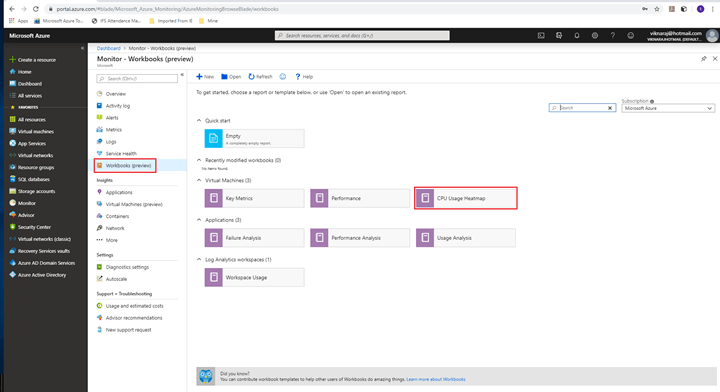Open Metrics in Monitor menu

[109, 129]
